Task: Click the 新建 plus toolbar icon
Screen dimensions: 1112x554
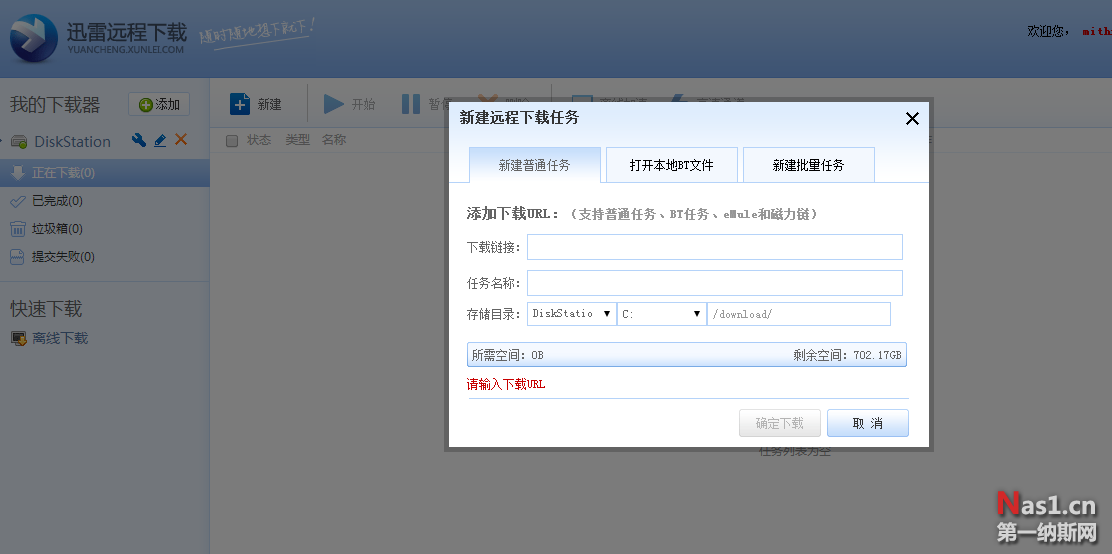Action: point(240,104)
